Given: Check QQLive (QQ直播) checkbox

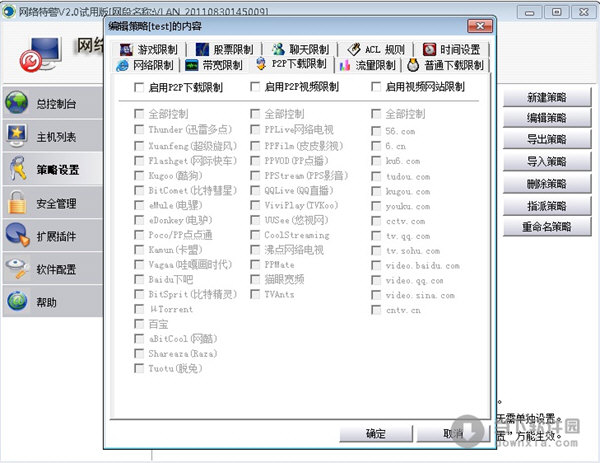Looking at the screenshot, I should [x=255, y=190].
